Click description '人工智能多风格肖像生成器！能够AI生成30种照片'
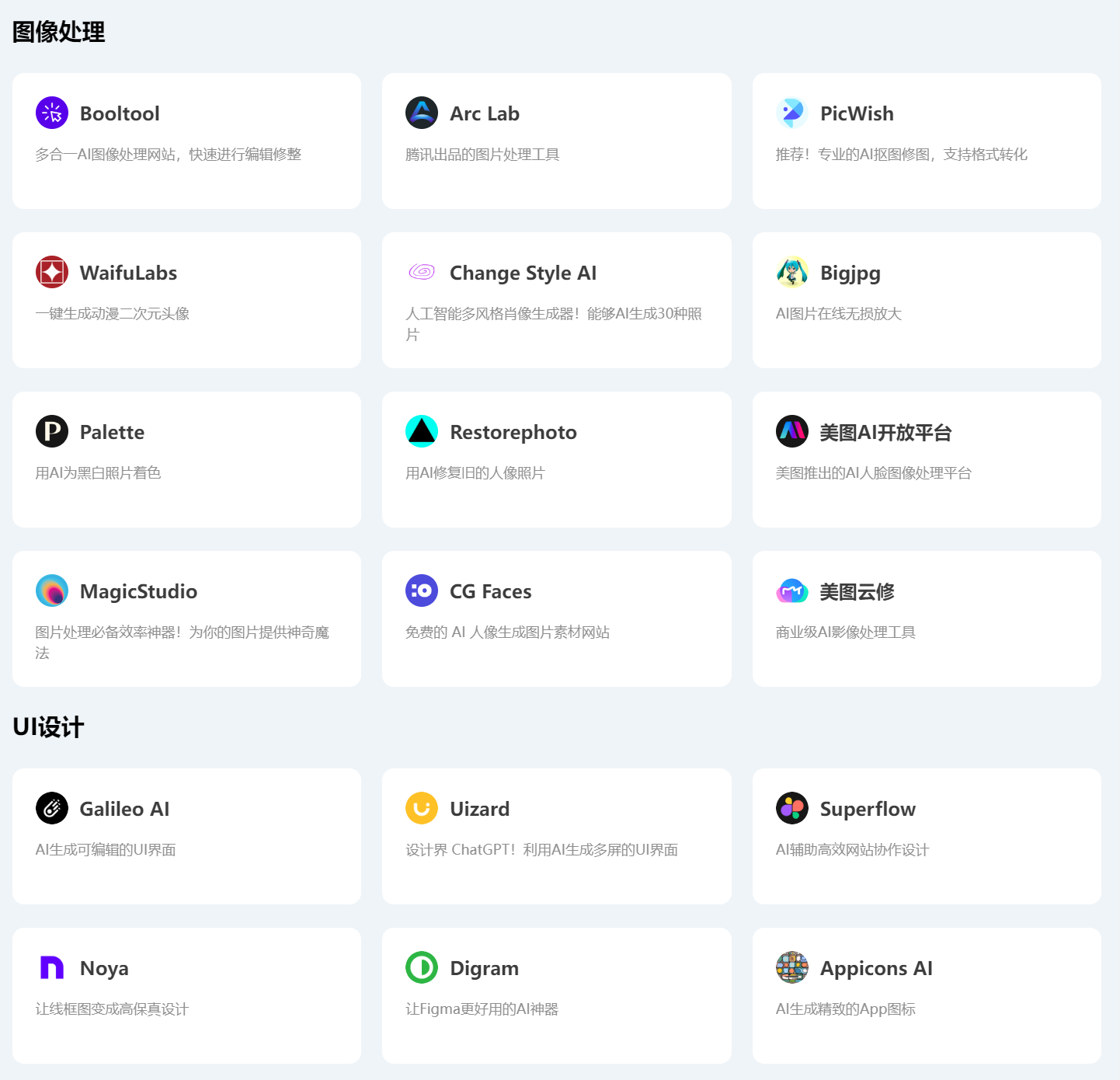1120x1080 pixels. point(554,324)
